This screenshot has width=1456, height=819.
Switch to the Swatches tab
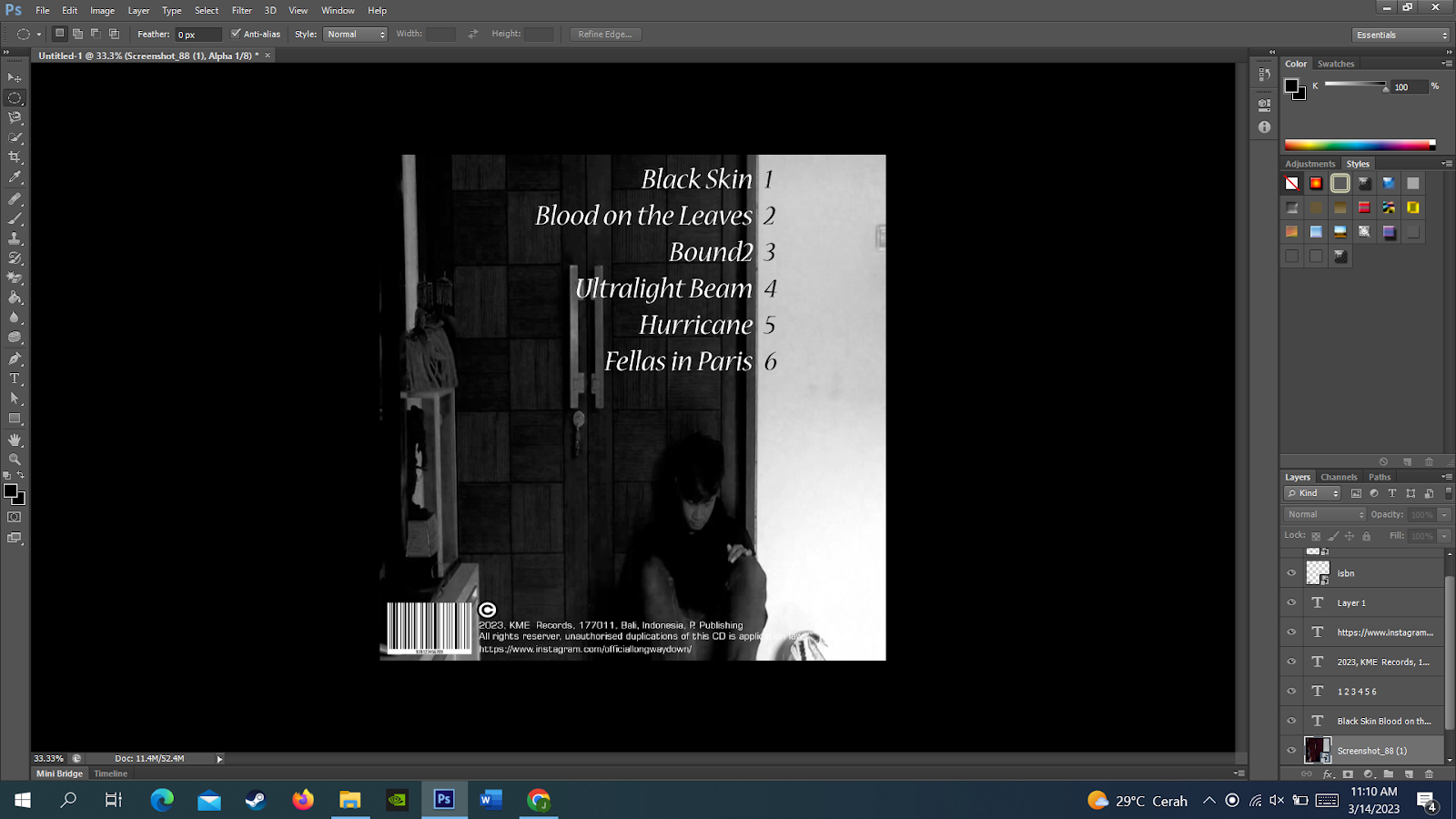tap(1336, 64)
